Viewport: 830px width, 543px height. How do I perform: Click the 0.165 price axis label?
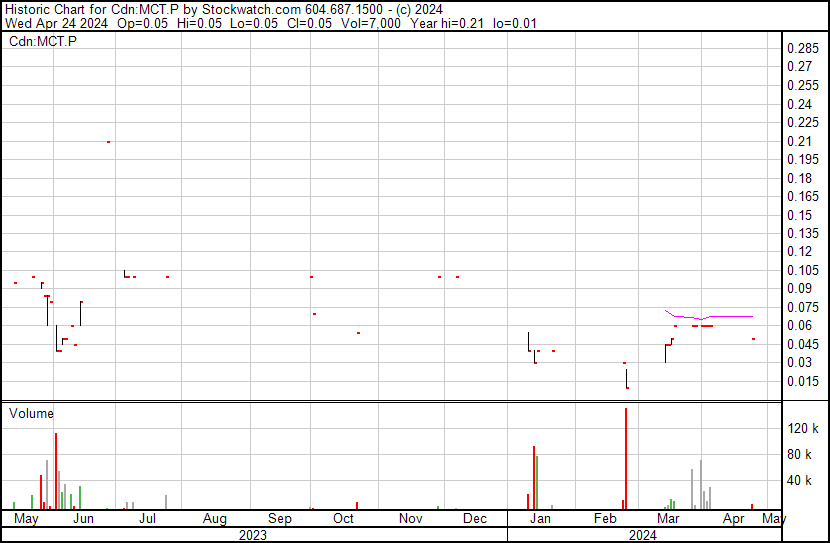click(802, 196)
